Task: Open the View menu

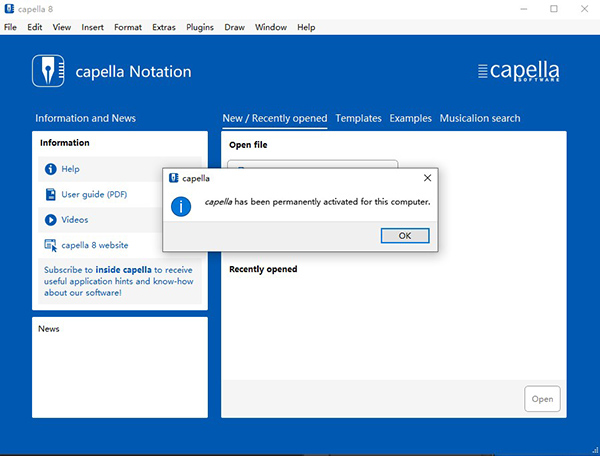Action: (x=62, y=27)
